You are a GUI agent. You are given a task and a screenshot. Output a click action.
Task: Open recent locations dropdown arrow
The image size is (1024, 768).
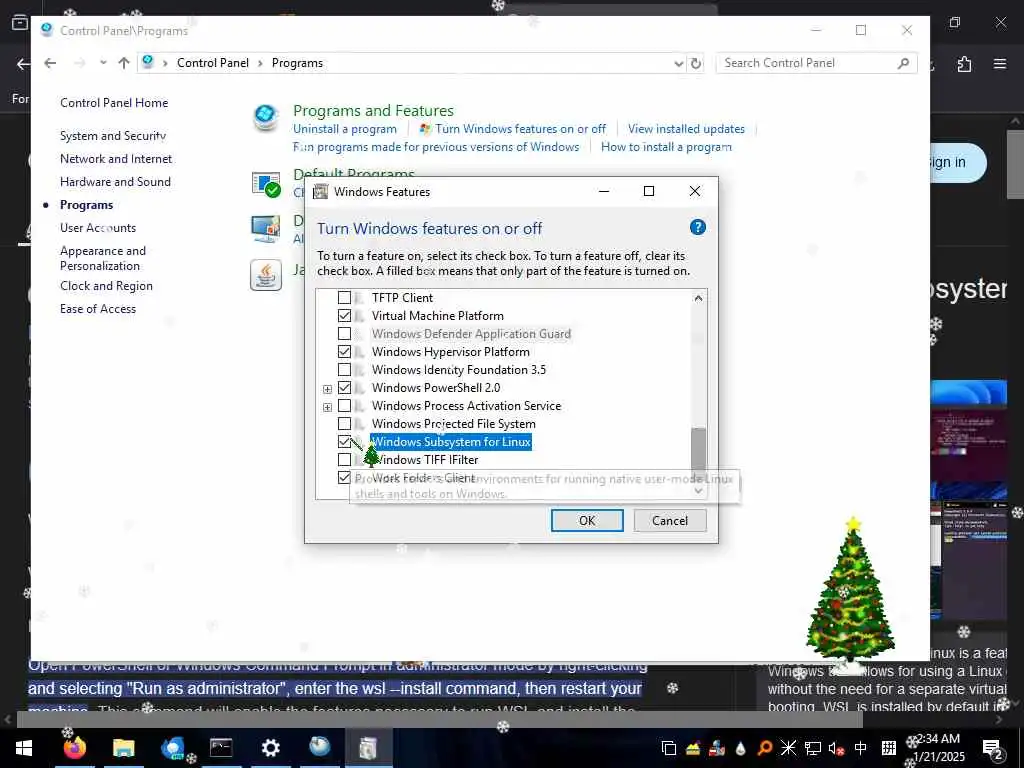(103, 63)
